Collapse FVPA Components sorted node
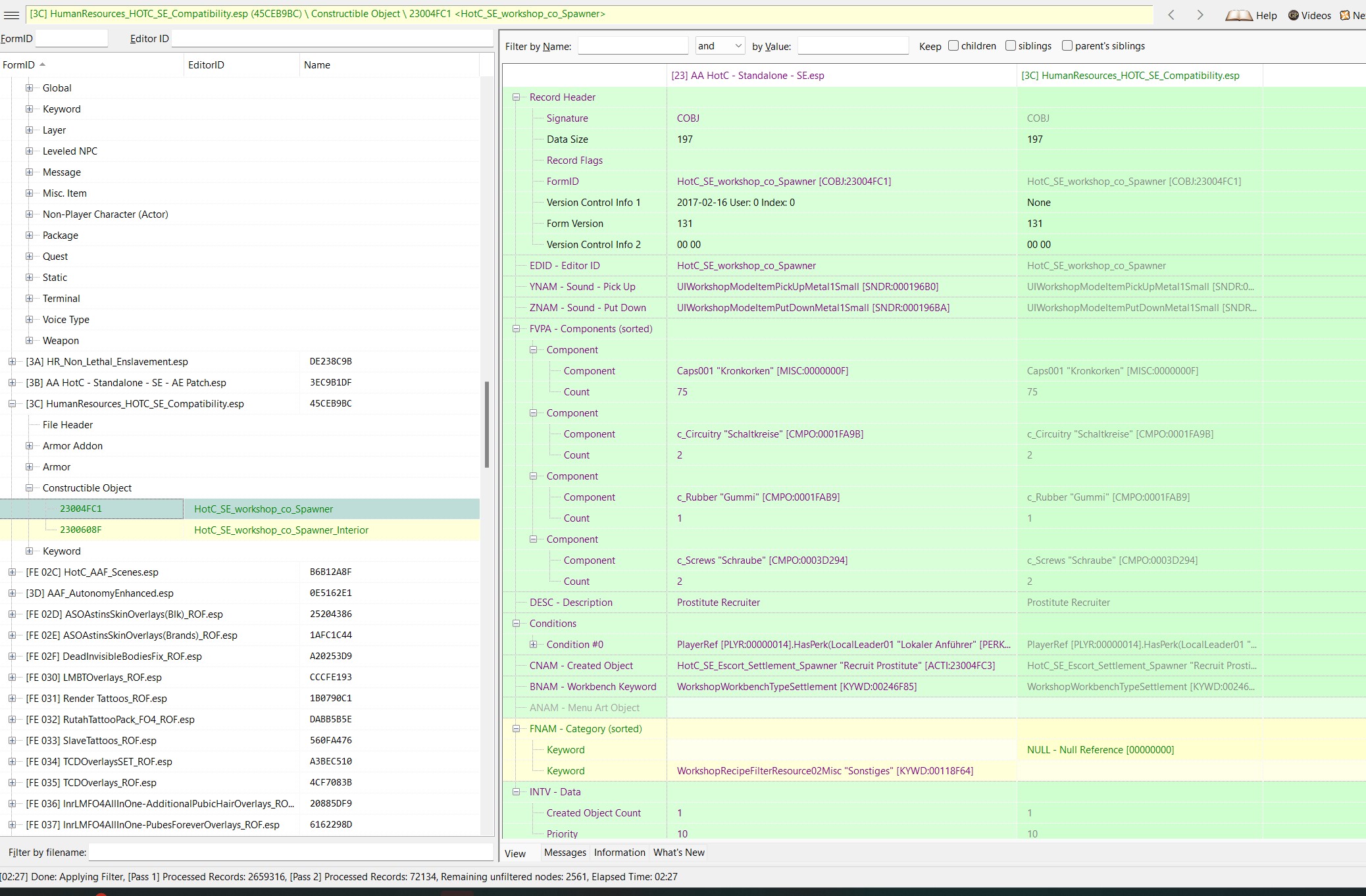This screenshot has width=1366, height=896. 517,329
